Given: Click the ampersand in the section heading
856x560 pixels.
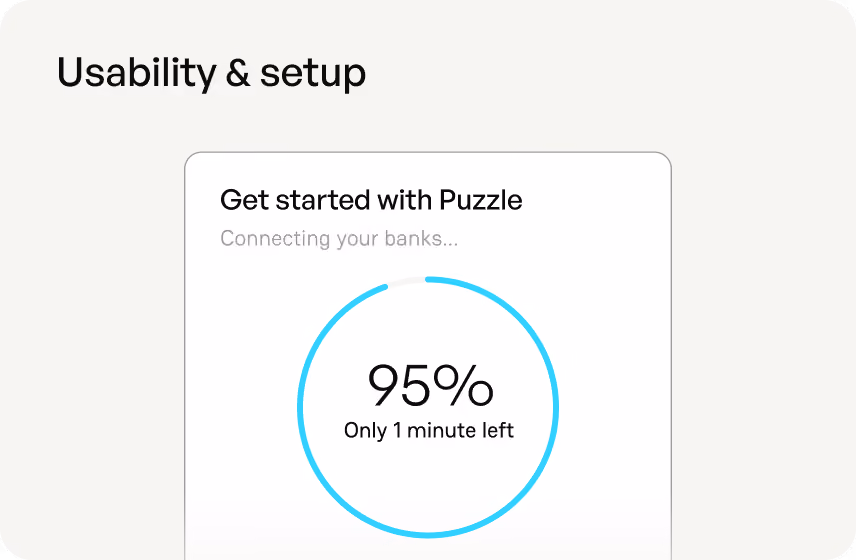Looking at the screenshot, I should (238, 72).
